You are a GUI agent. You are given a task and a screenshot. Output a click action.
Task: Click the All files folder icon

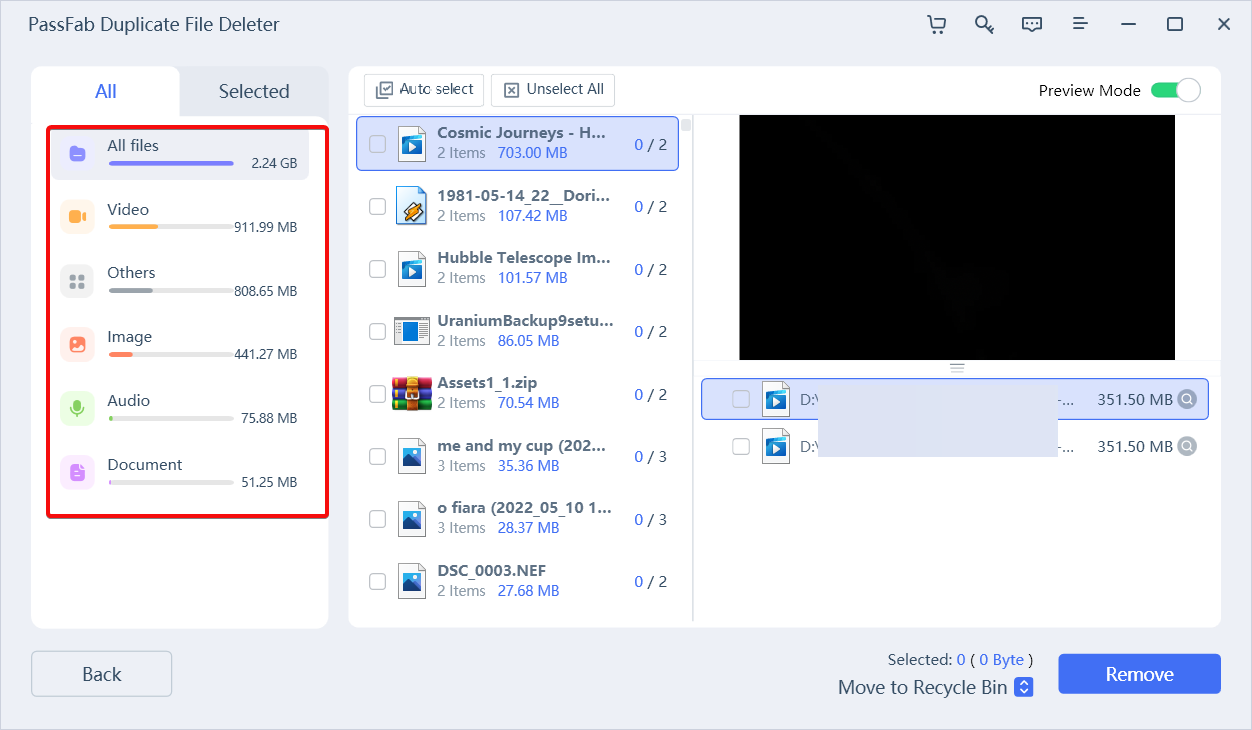tap(77, 154)
